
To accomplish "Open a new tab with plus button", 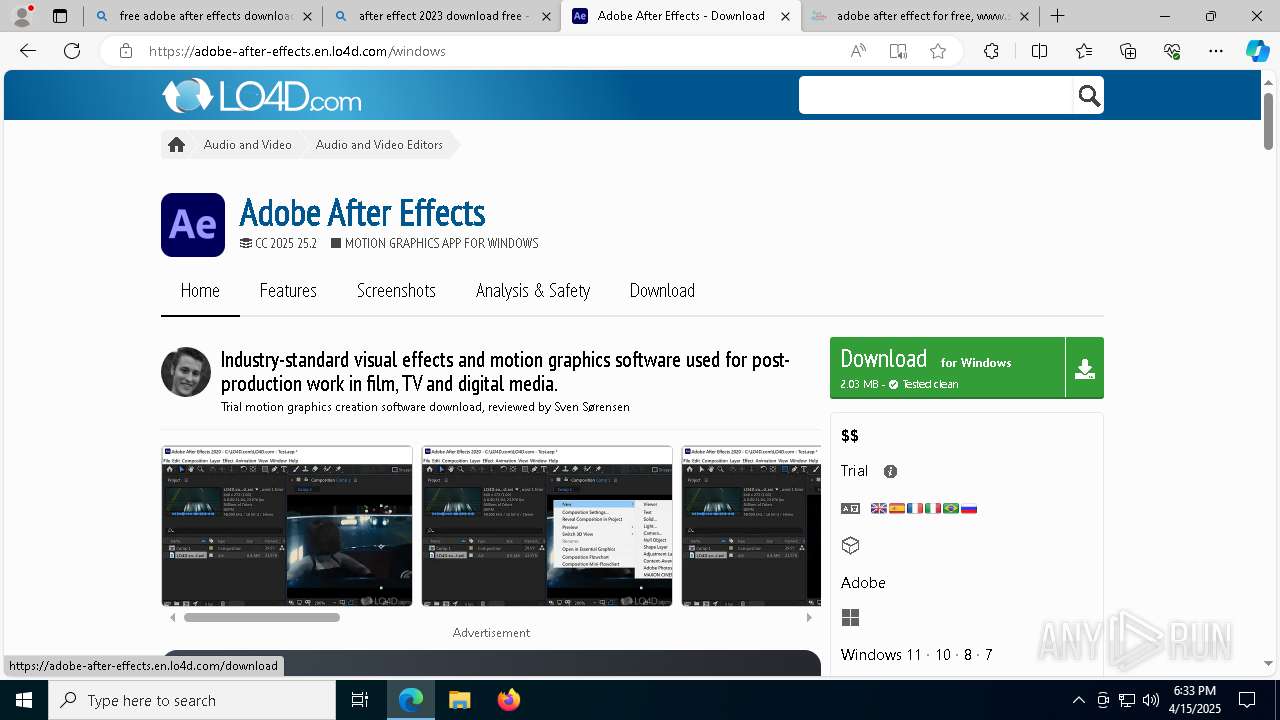I will tap(1058, 16).
